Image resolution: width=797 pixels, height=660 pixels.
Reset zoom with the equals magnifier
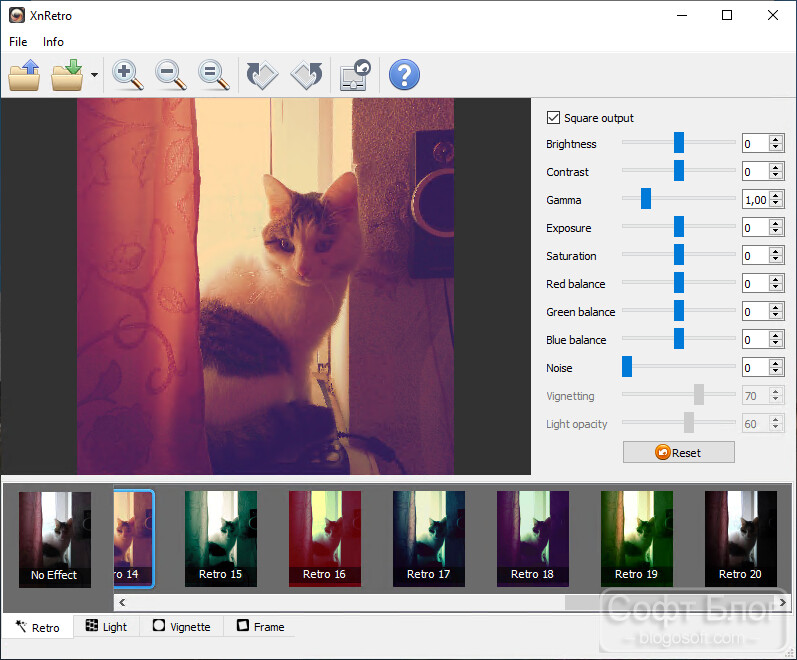213,75
